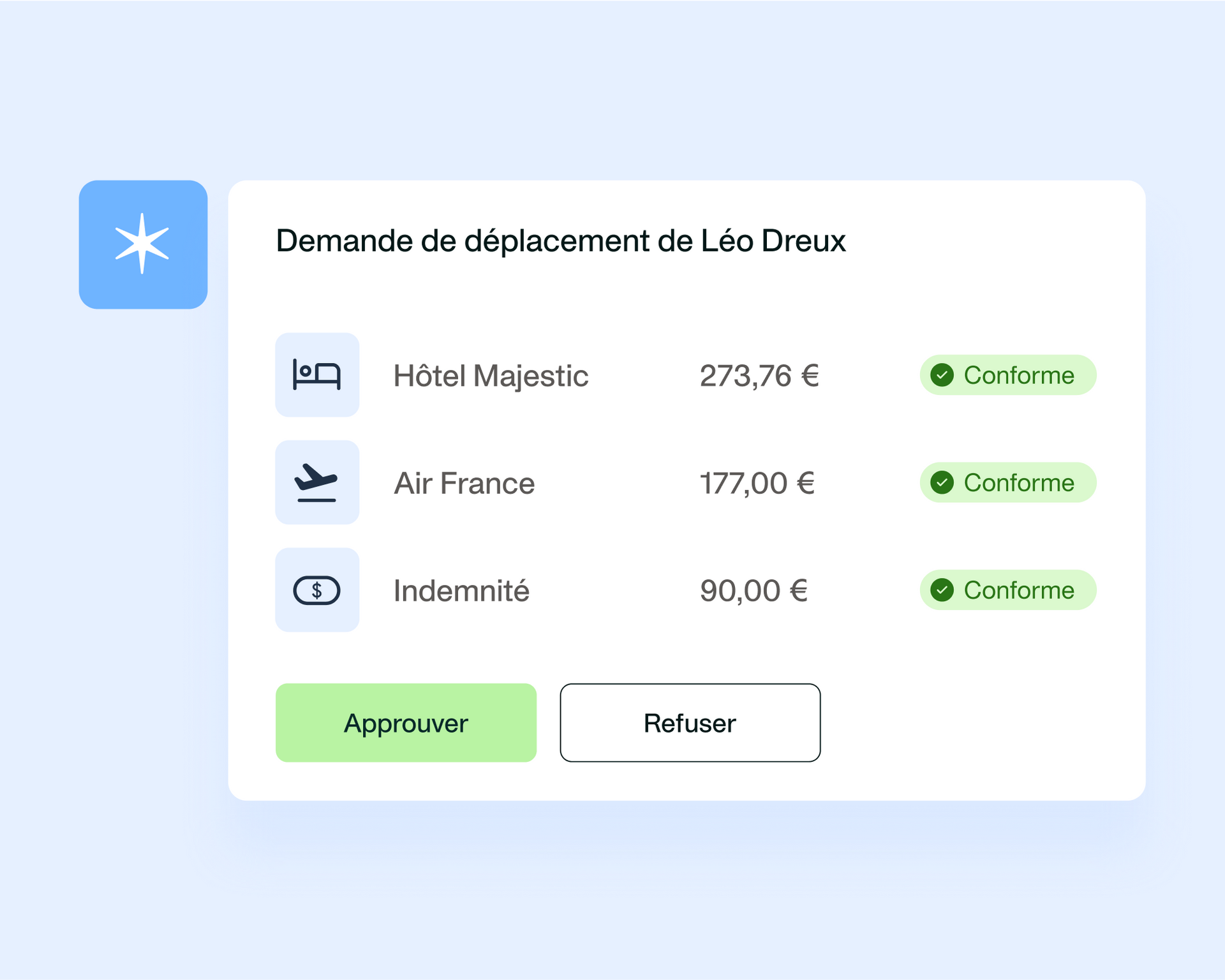Click the amount "90,00 €"
This screenshot has height=980, width=1225.
pyautogui.click(x=754, y=591)
